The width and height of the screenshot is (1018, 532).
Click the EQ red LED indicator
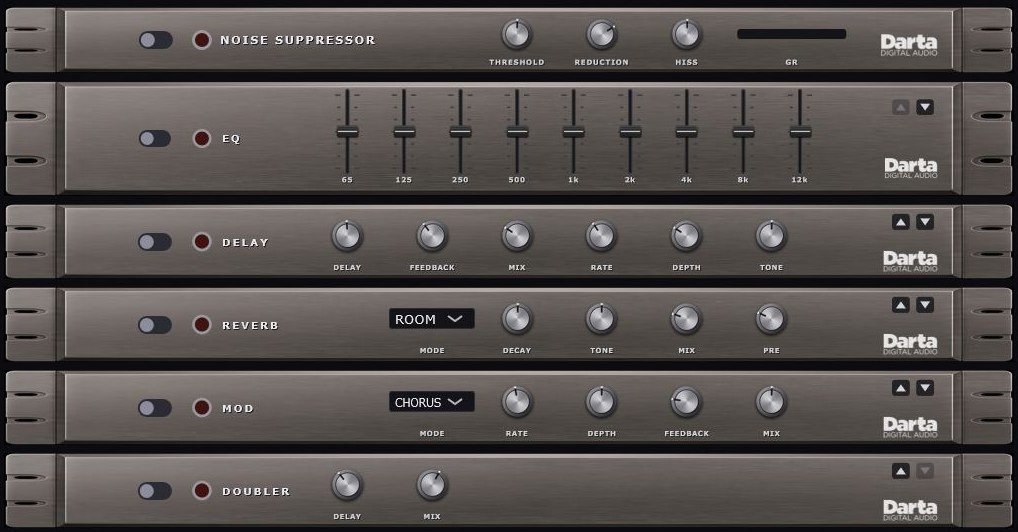tap(202, 138)
